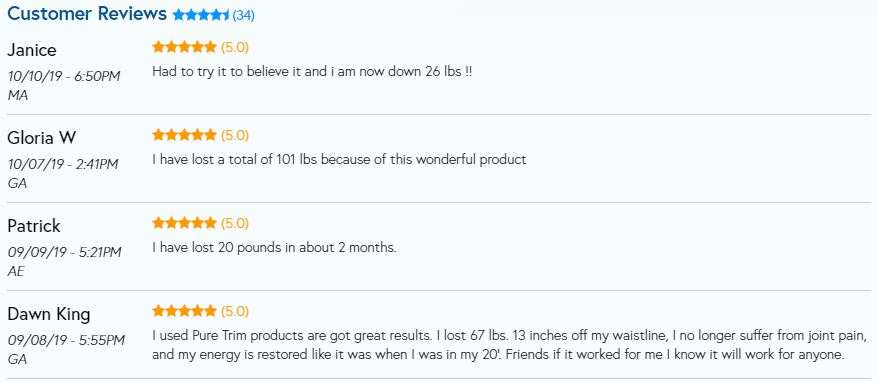Click Patrick's five-star rating icons
Viewport: 878px width, 382px height.
[x=184, y=223]
